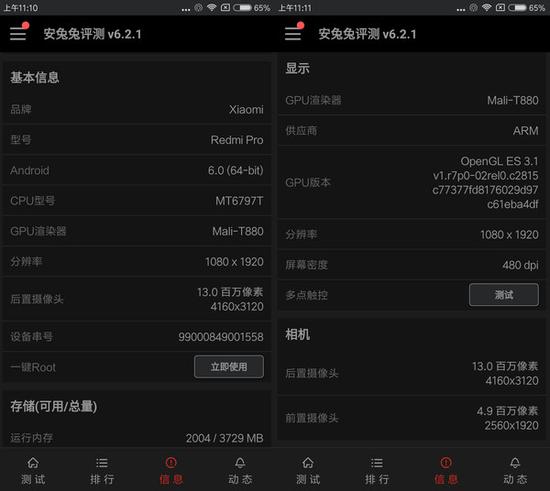Select the 设备串号 serial number row

(x=137, y=337)
